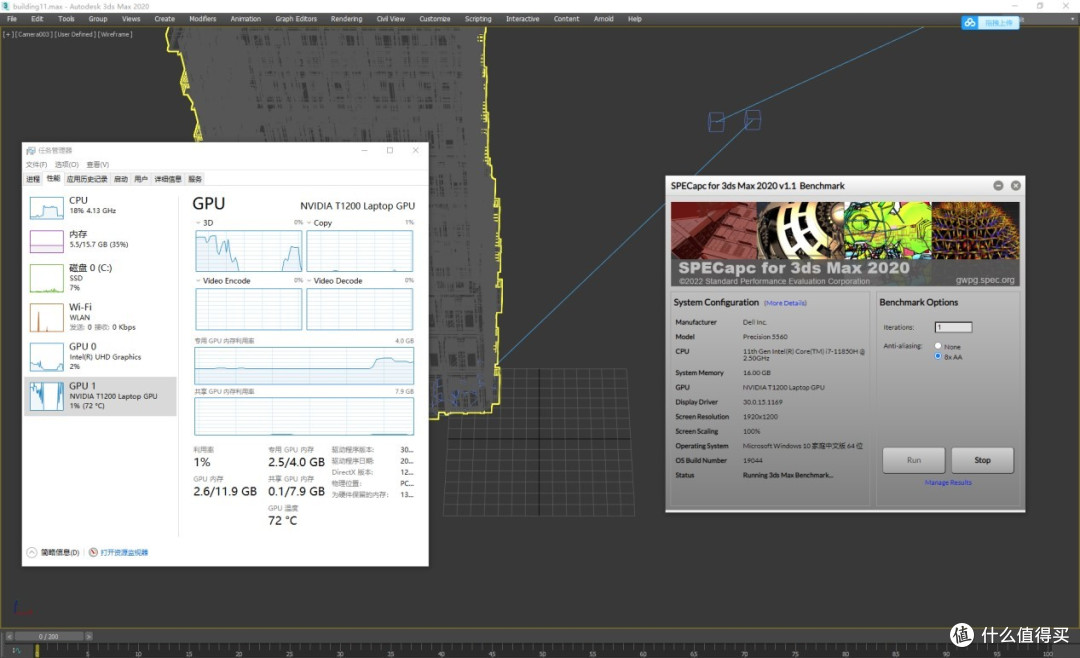The width and height of the screenshot is (1080, 658).
Task: Click the Iterations input field
Action: (x=953, y=327)
